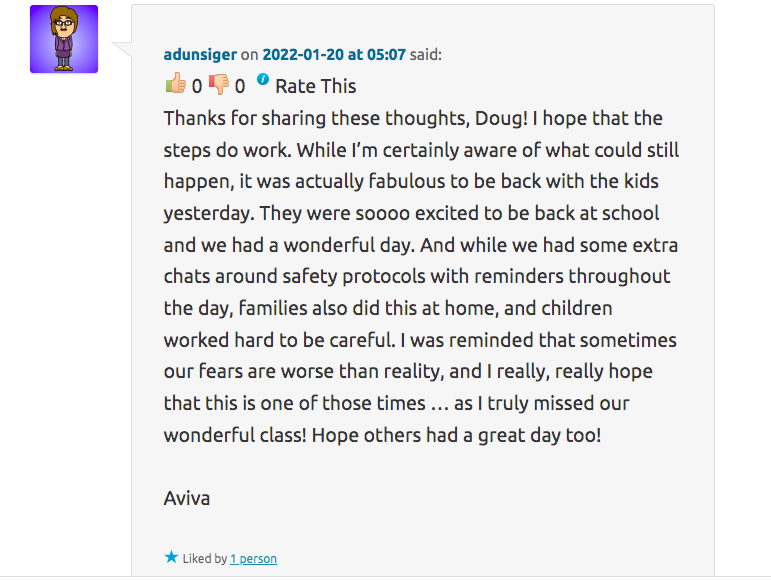Click the blue star like icon
Viewport: 771px width, 581px height.
[x=171, y=557]
